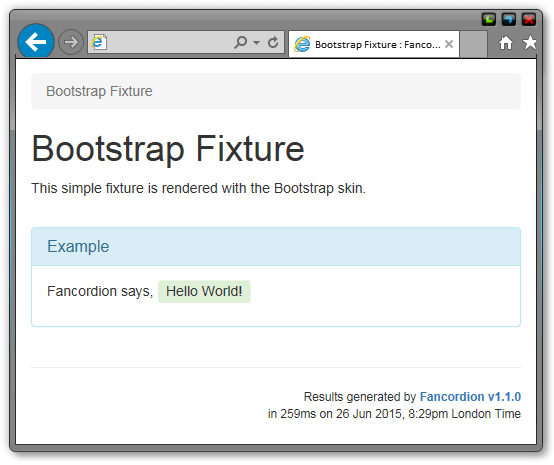The height and width of the screenshot is (465, 554).
Task: Click the green Hello World! result
Action: [x=204, y=292]
